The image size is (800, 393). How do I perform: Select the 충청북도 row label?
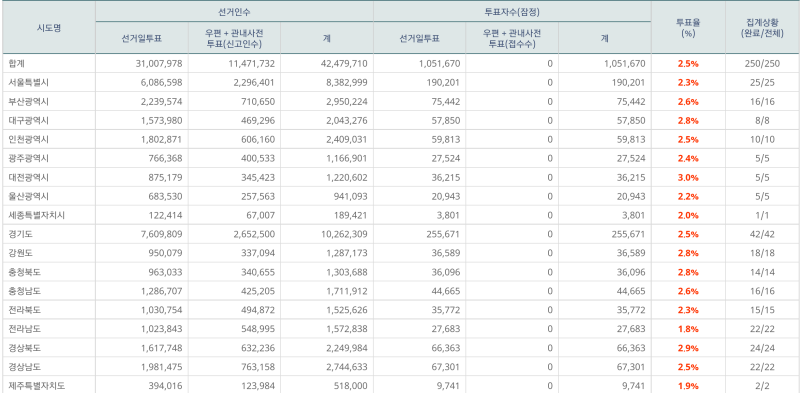[24, 272]
